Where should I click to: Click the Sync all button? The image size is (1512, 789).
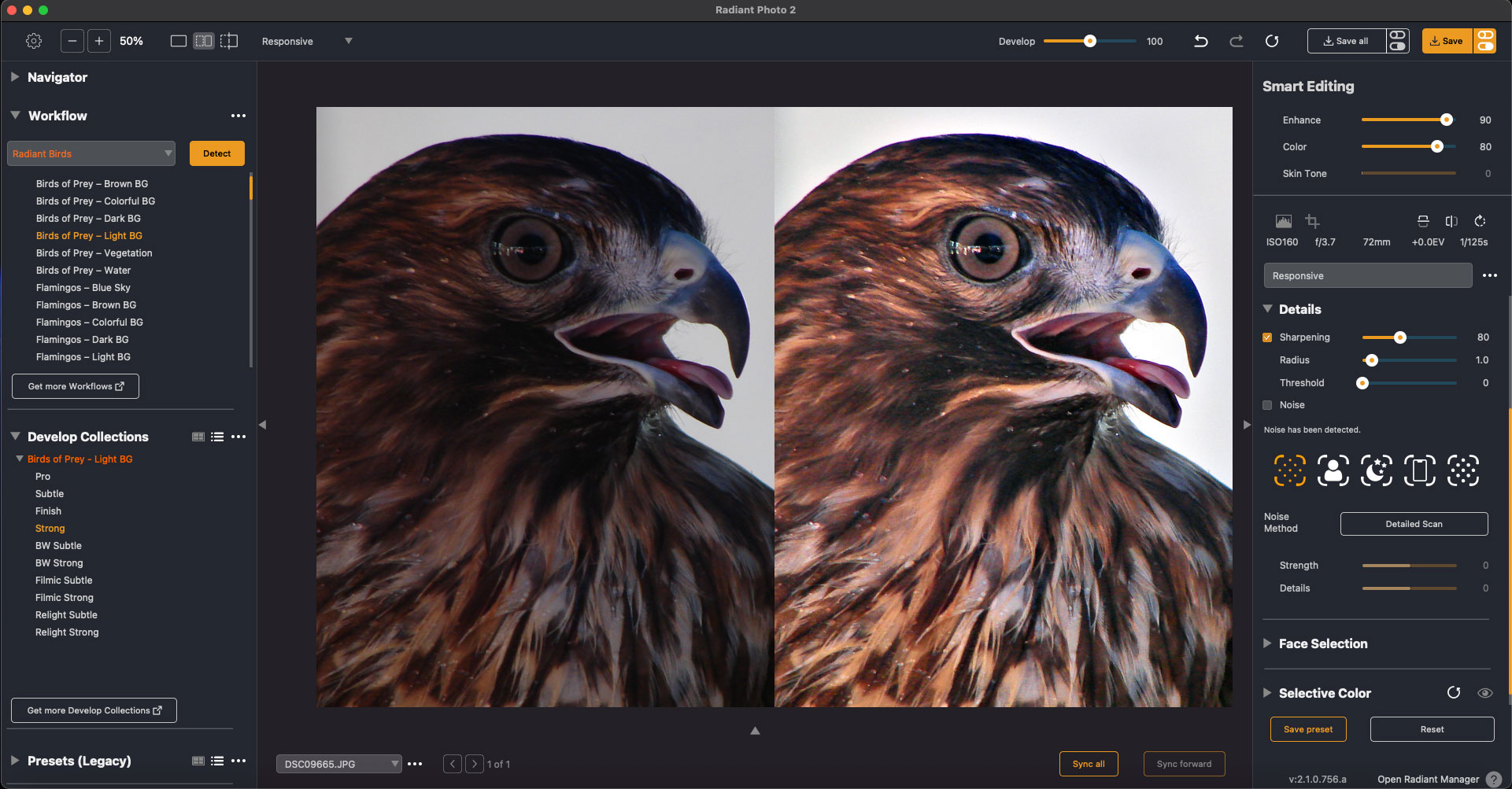pyautogui.click(x=1089, y=764)
